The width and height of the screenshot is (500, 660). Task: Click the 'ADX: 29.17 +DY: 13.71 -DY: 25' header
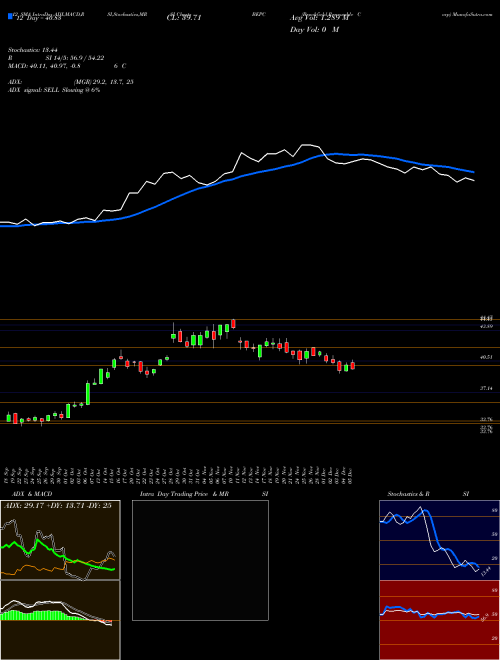click(x=58, y=505)
